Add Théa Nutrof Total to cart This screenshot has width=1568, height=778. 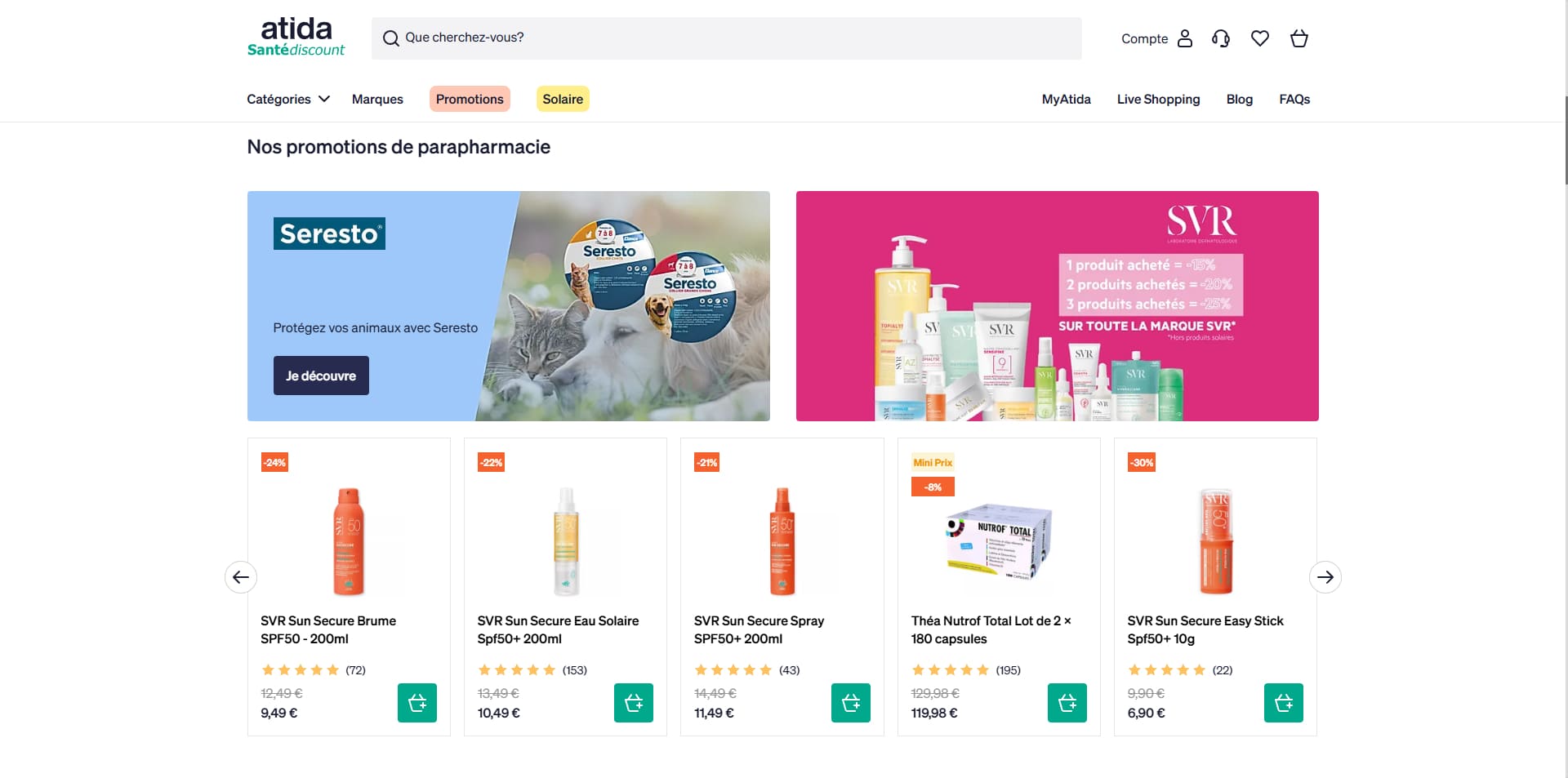pyautogui.click(x=1067, y=703)
